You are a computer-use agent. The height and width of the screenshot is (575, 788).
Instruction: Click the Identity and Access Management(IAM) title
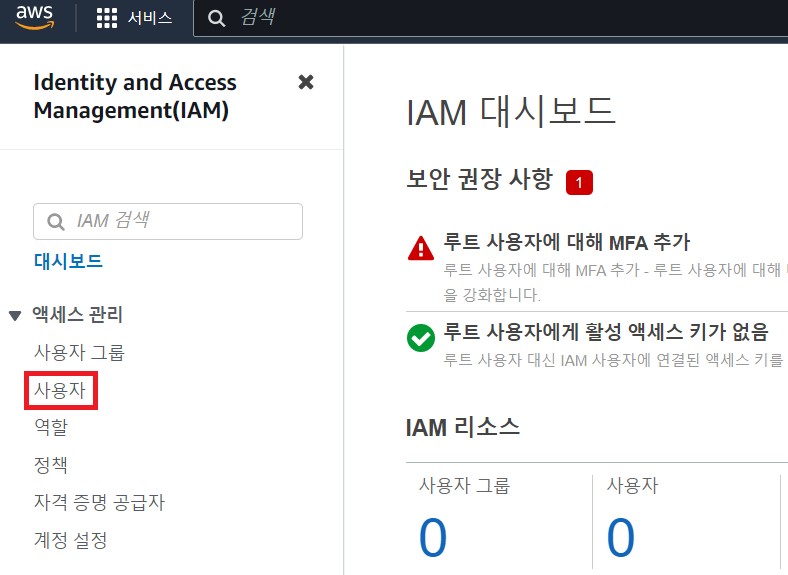click(135, 96)
